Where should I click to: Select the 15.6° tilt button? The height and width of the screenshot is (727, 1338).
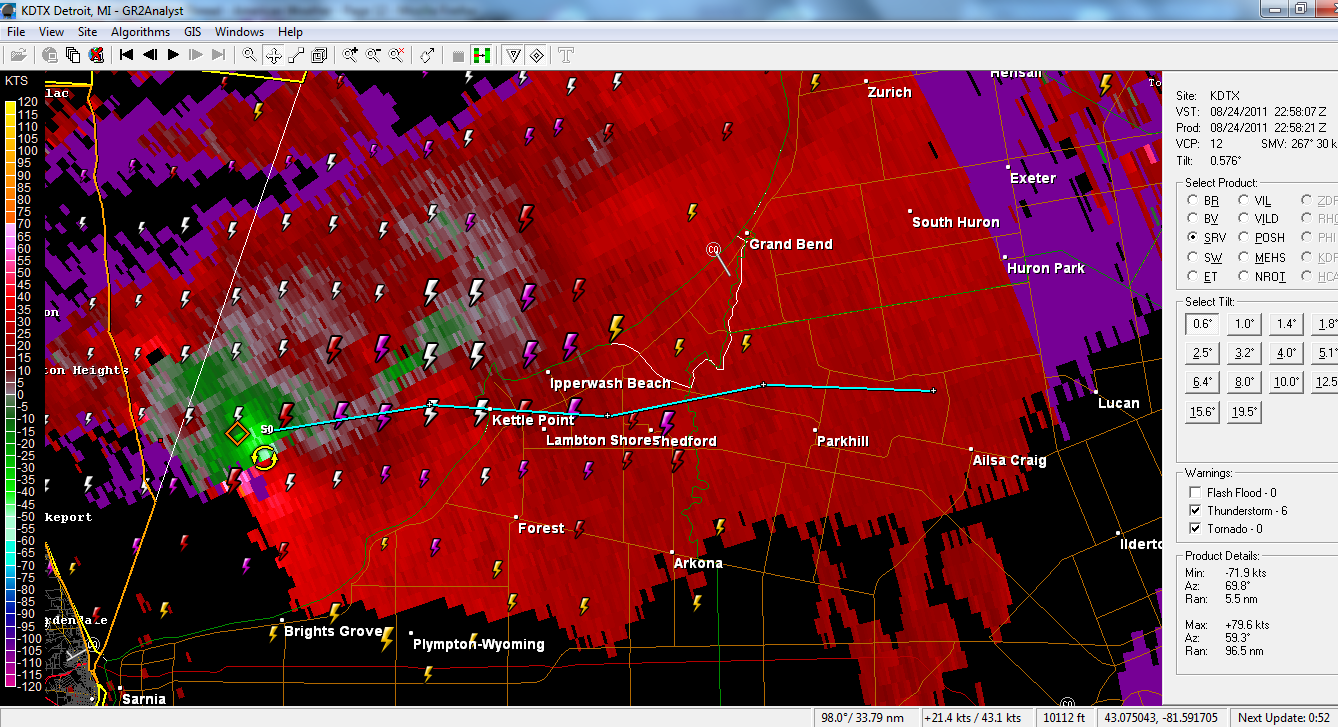tap(1203, 411)
